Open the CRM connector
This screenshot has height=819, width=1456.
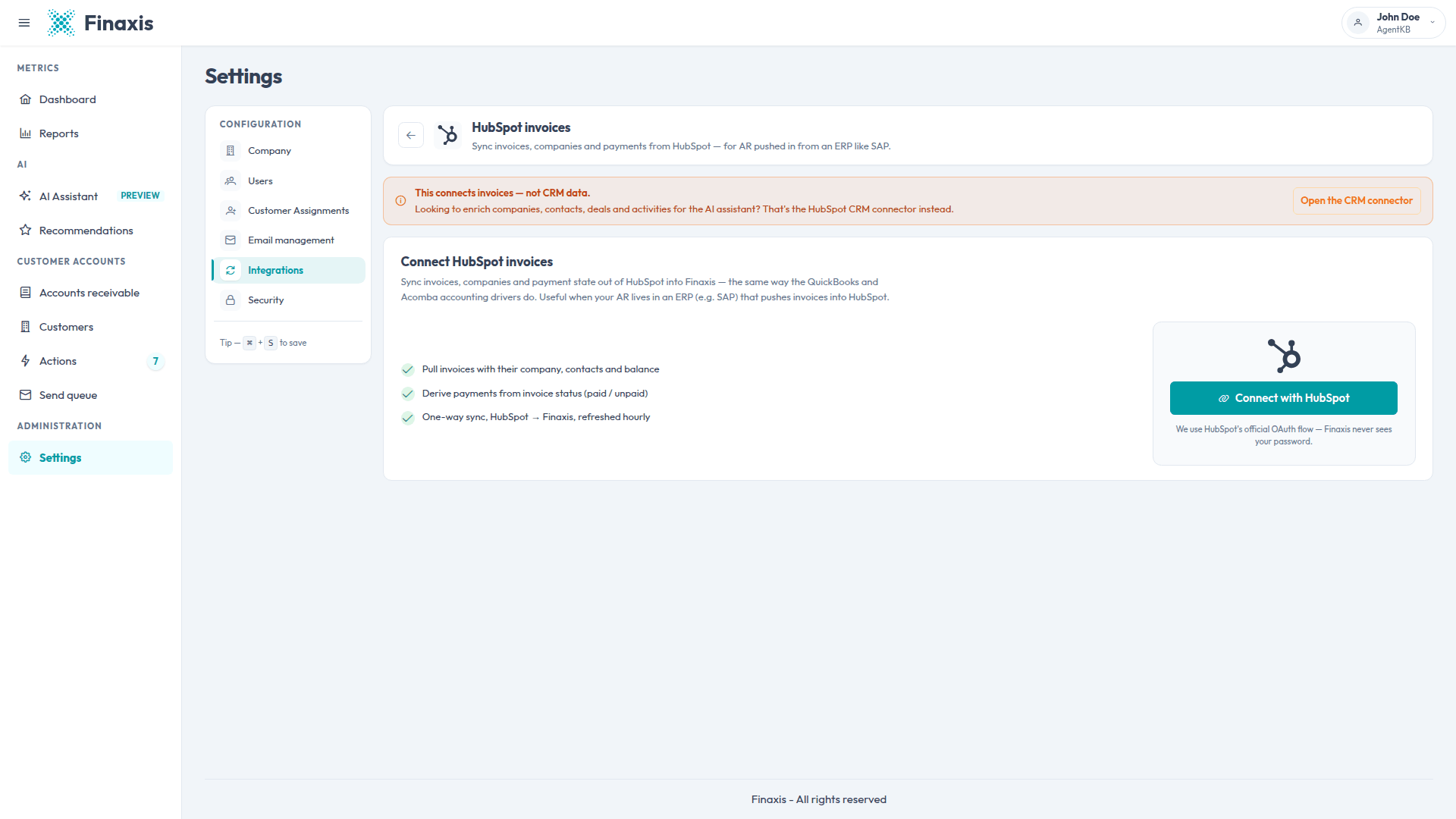[1356, 201]
